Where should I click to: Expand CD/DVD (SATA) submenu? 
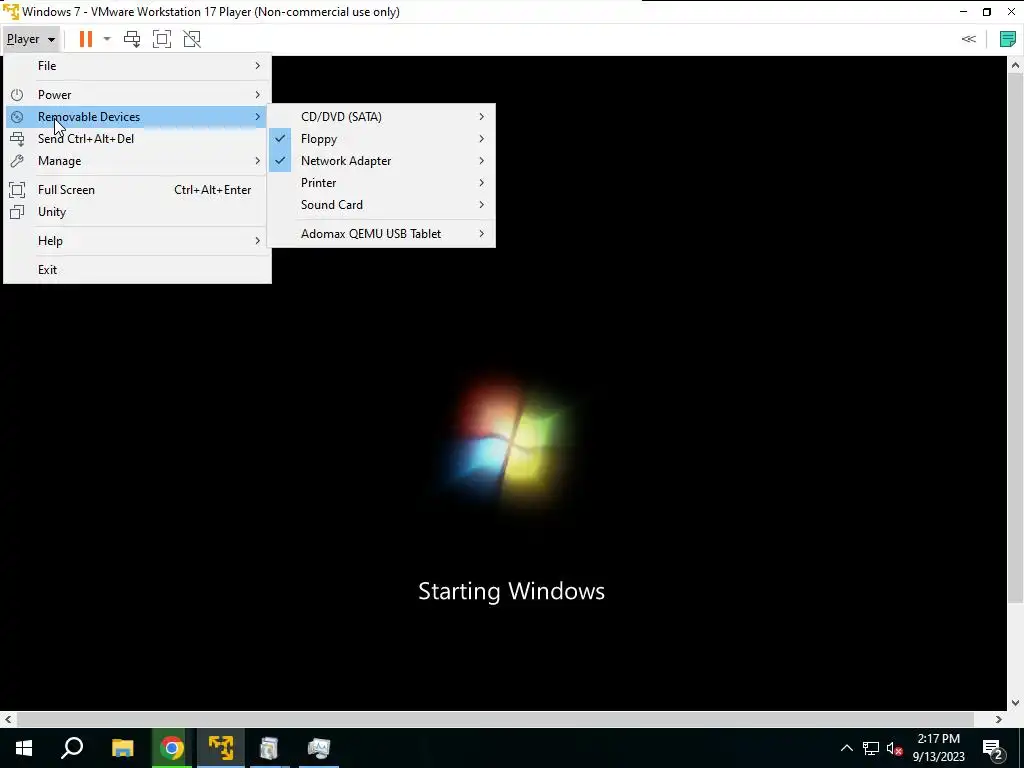point(381,117)
